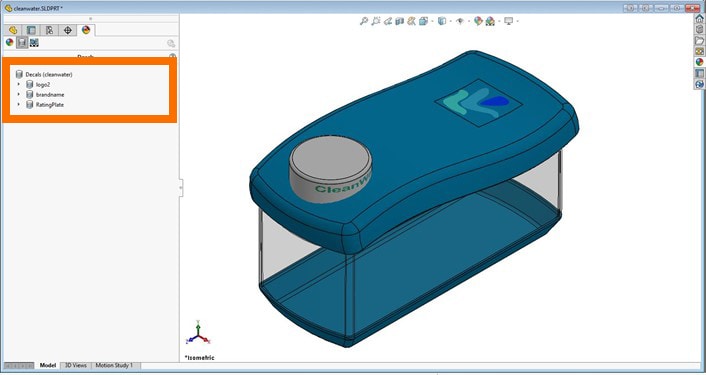Click Edit Appearance in view toolbar
Screen dimensions: 706x375
tap(478, 21)
